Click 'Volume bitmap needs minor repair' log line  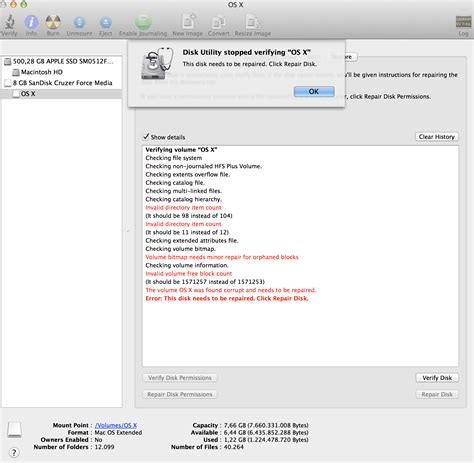222,257
